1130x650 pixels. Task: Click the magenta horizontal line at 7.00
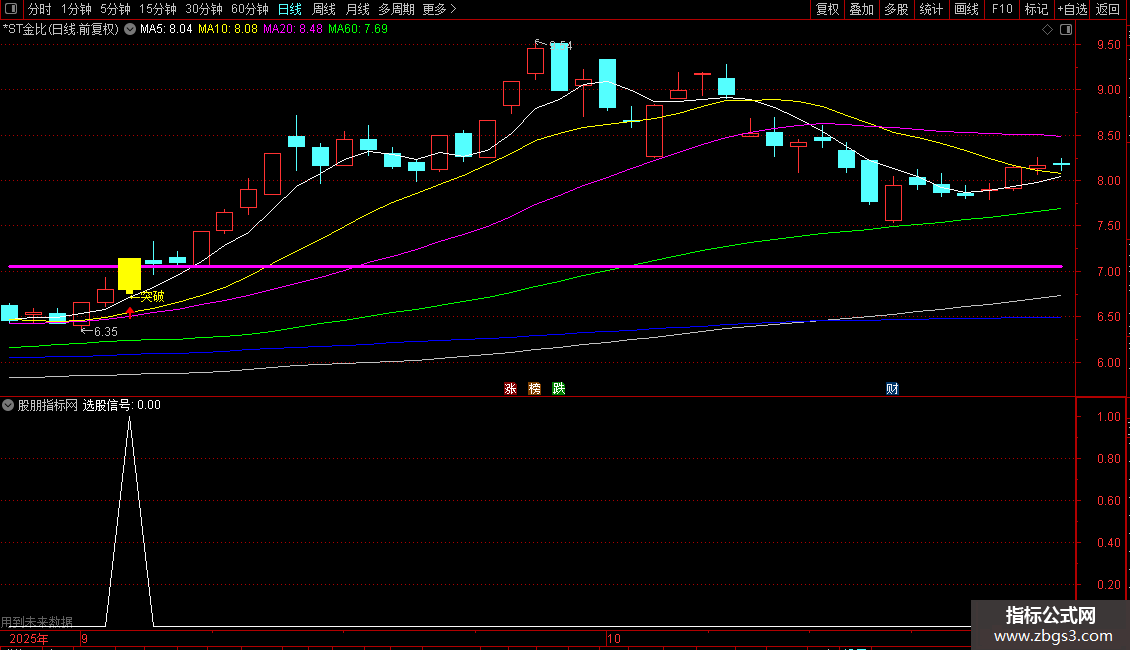[535, 267]
